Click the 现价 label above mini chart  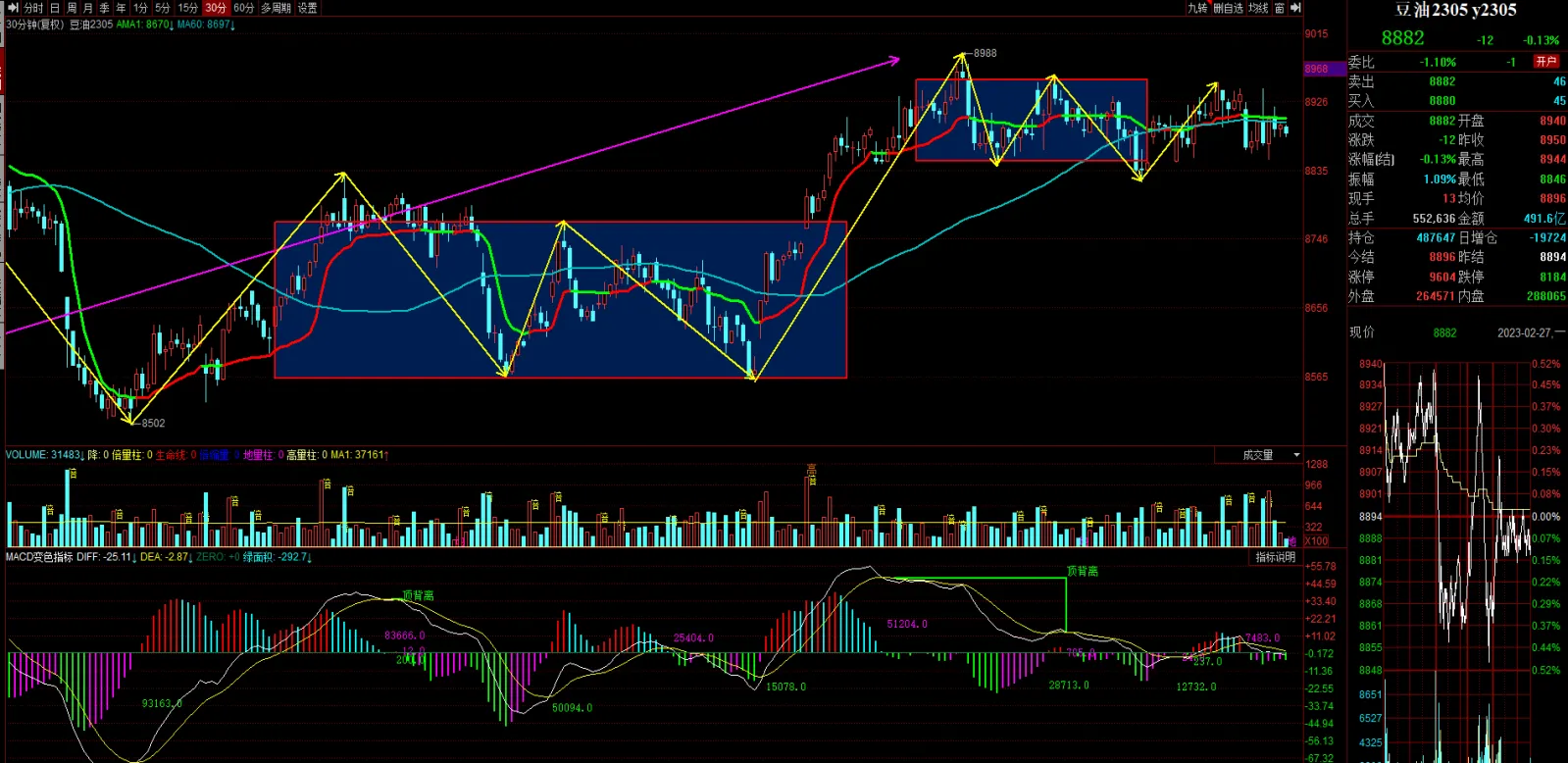[x=1361, y=332]
